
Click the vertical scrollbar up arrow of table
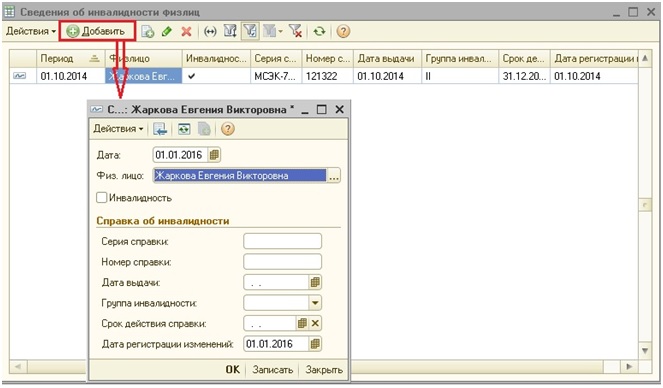(645, 58)
